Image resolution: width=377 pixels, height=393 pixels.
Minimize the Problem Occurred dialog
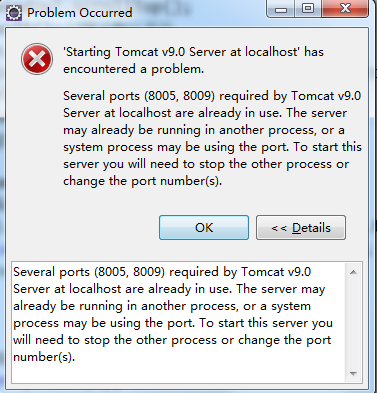(281, 9)
